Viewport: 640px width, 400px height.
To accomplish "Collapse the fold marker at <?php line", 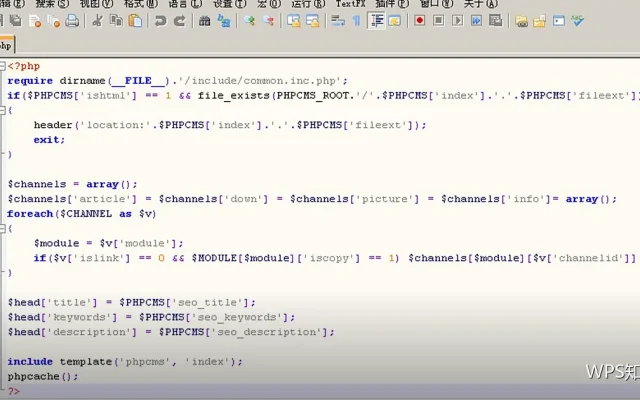I will (2, 66).
